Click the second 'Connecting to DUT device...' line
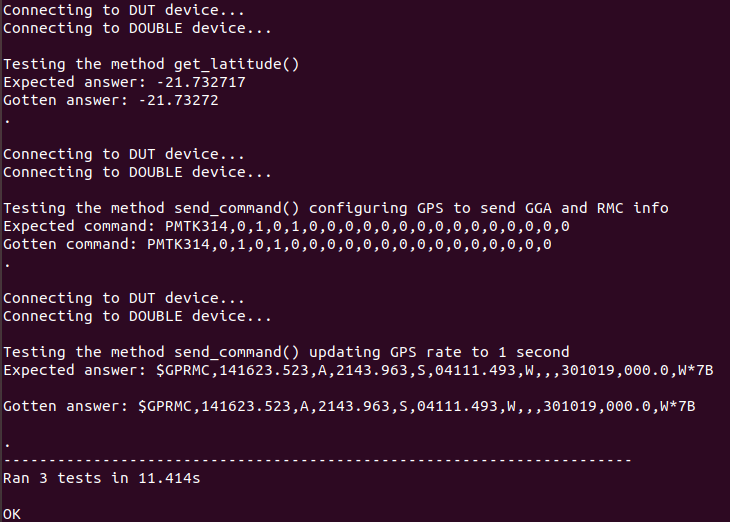Image resolution: width=730 pixels, height=522 pixels. [x=123, y=154]
